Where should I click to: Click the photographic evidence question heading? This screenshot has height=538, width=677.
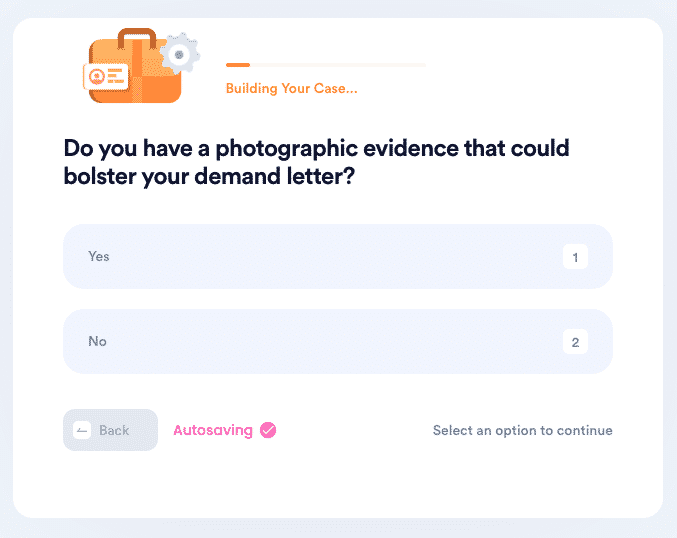[316, 162]
